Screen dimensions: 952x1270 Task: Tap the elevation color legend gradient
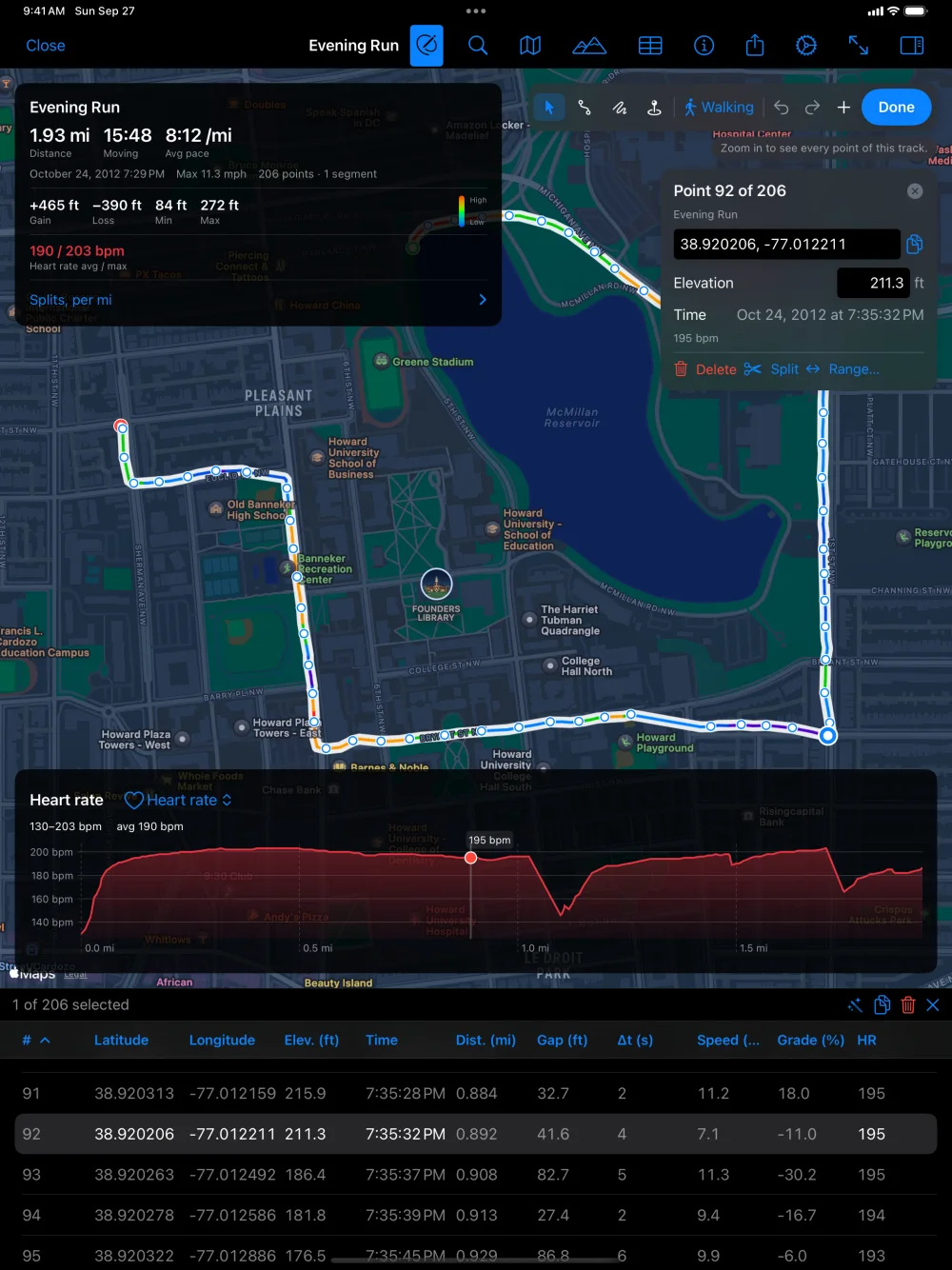point(462,210)
